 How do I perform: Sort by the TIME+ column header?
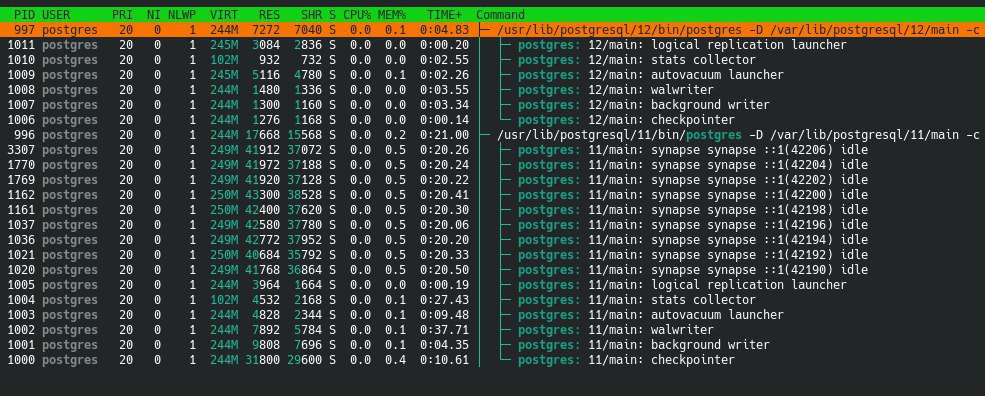tap(444, 14)
